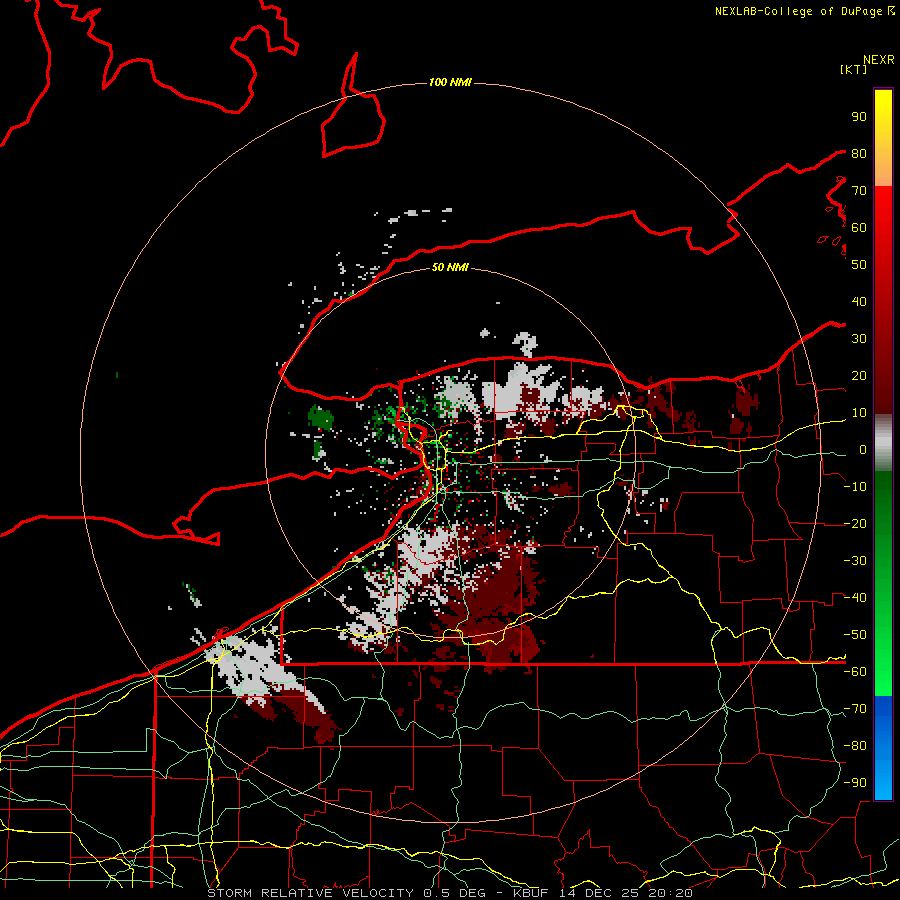This screenshot has width=900, height=900.
Task: Click the -80 value on the velocity scale
Action: (855, 746)
